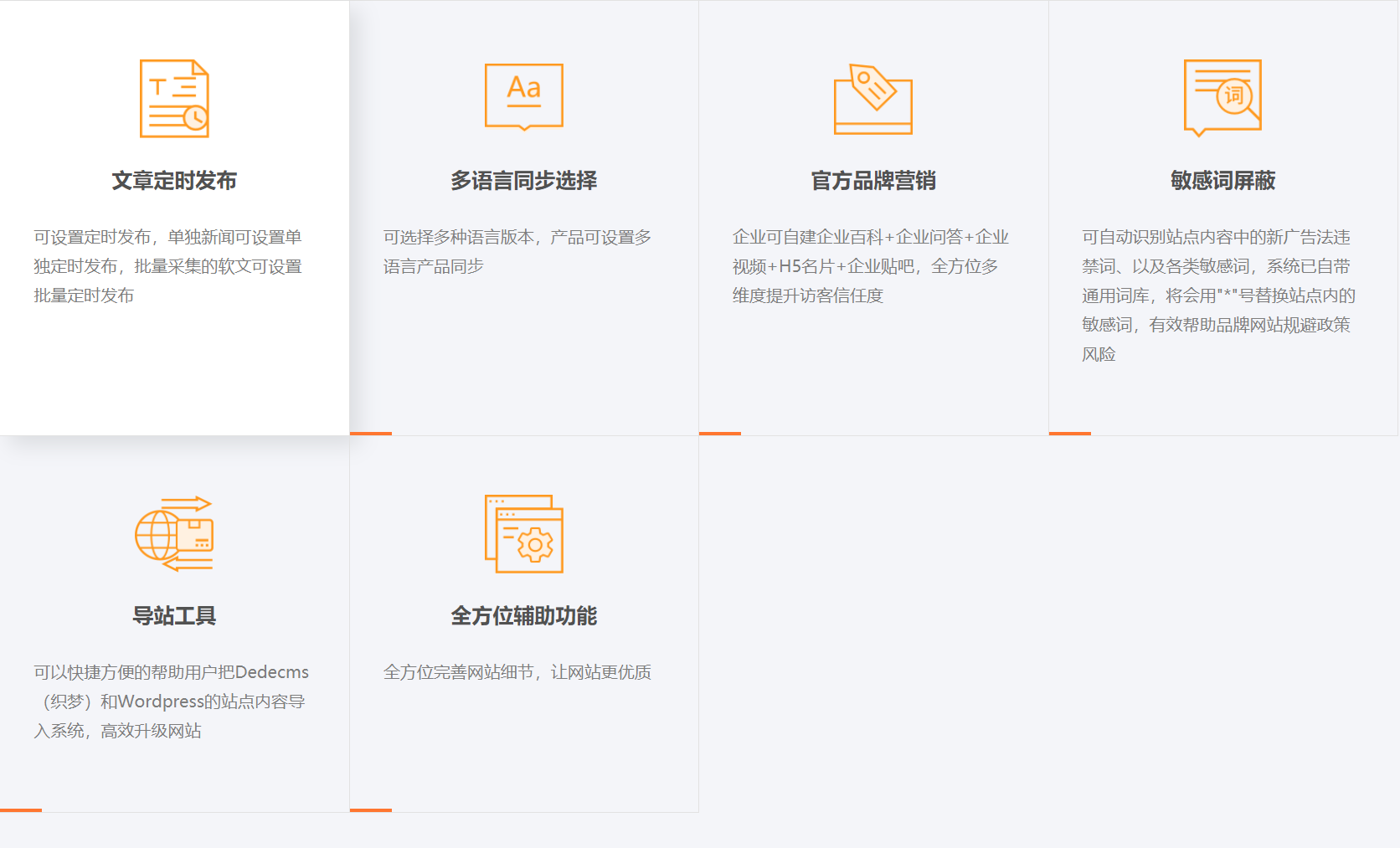This screenshot has height=848, width=1400.
Task: Open the 导站工具 heading
Action: tap(174, 616)
